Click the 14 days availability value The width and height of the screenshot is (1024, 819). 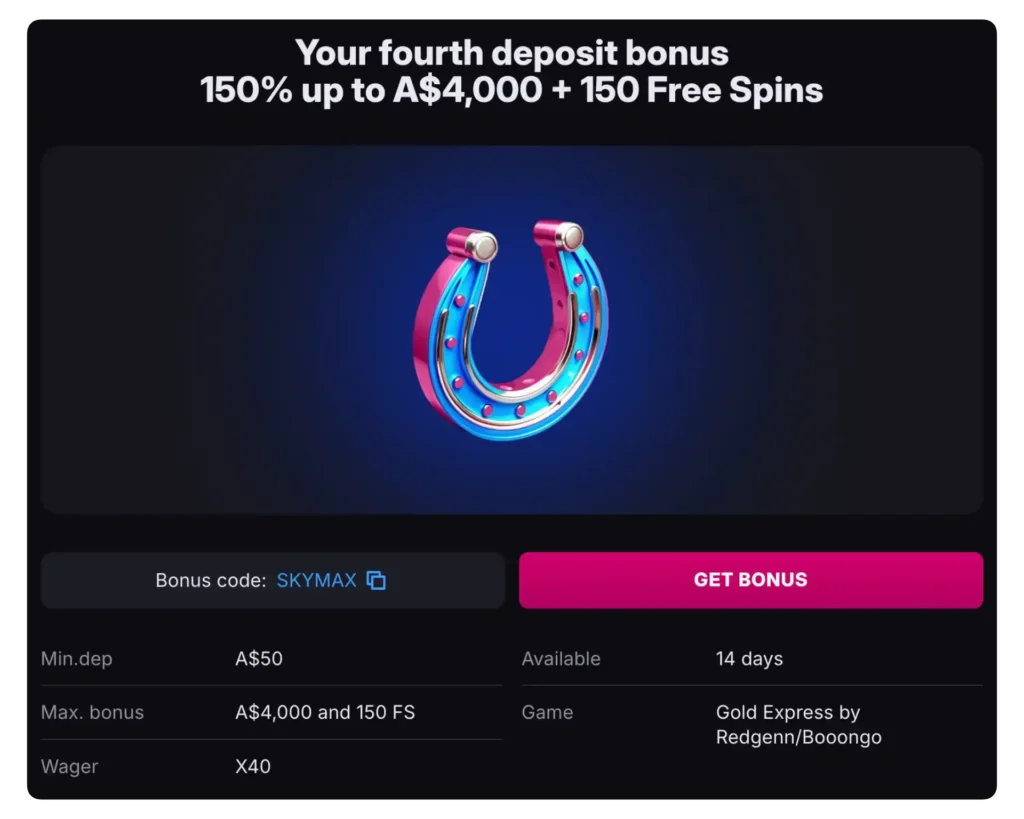pyautogui.click(x=749, y=658)
